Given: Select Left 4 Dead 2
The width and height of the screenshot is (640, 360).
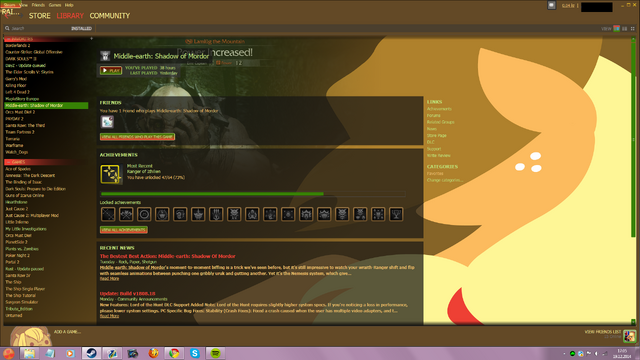Looking at the screenshot, I should tap(17, 92).
